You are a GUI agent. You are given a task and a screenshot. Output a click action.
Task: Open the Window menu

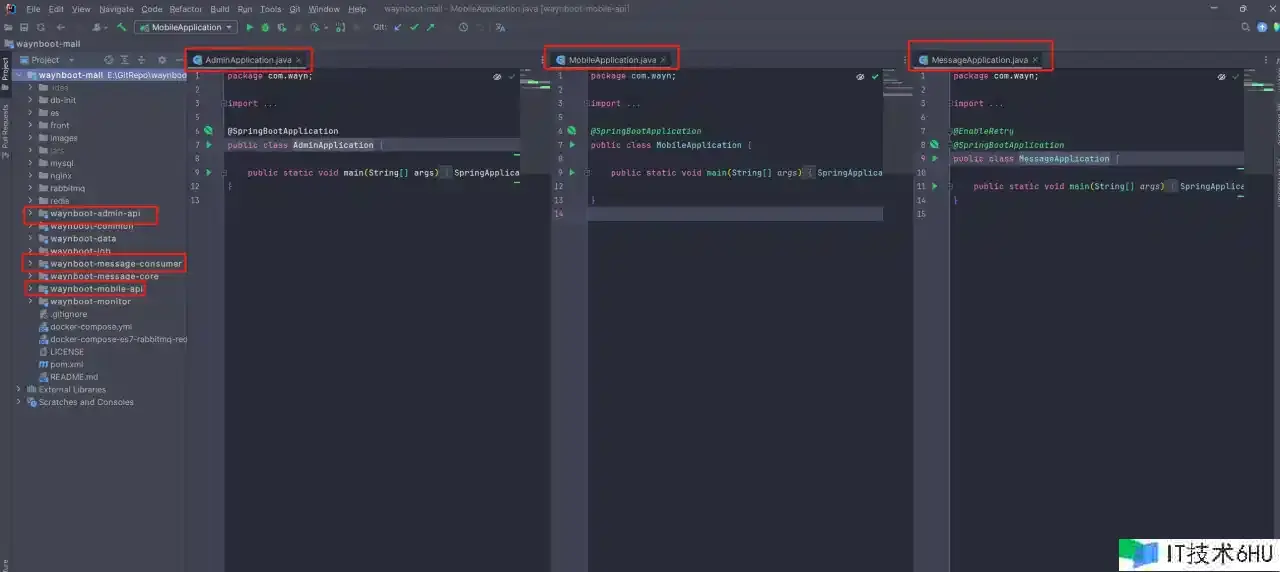click(x=324, y=9)
